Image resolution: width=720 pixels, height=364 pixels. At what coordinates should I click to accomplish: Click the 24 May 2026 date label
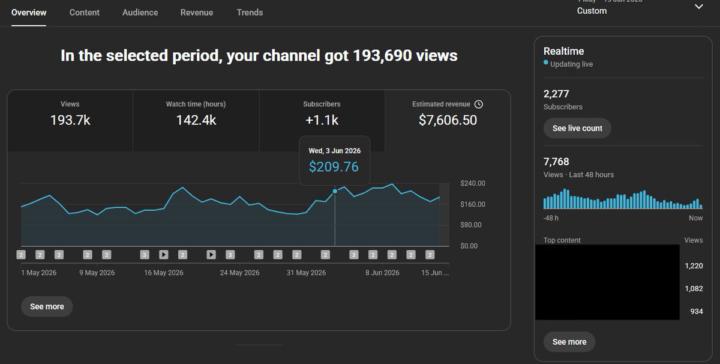pyautogui.click(x=239, y=273)
